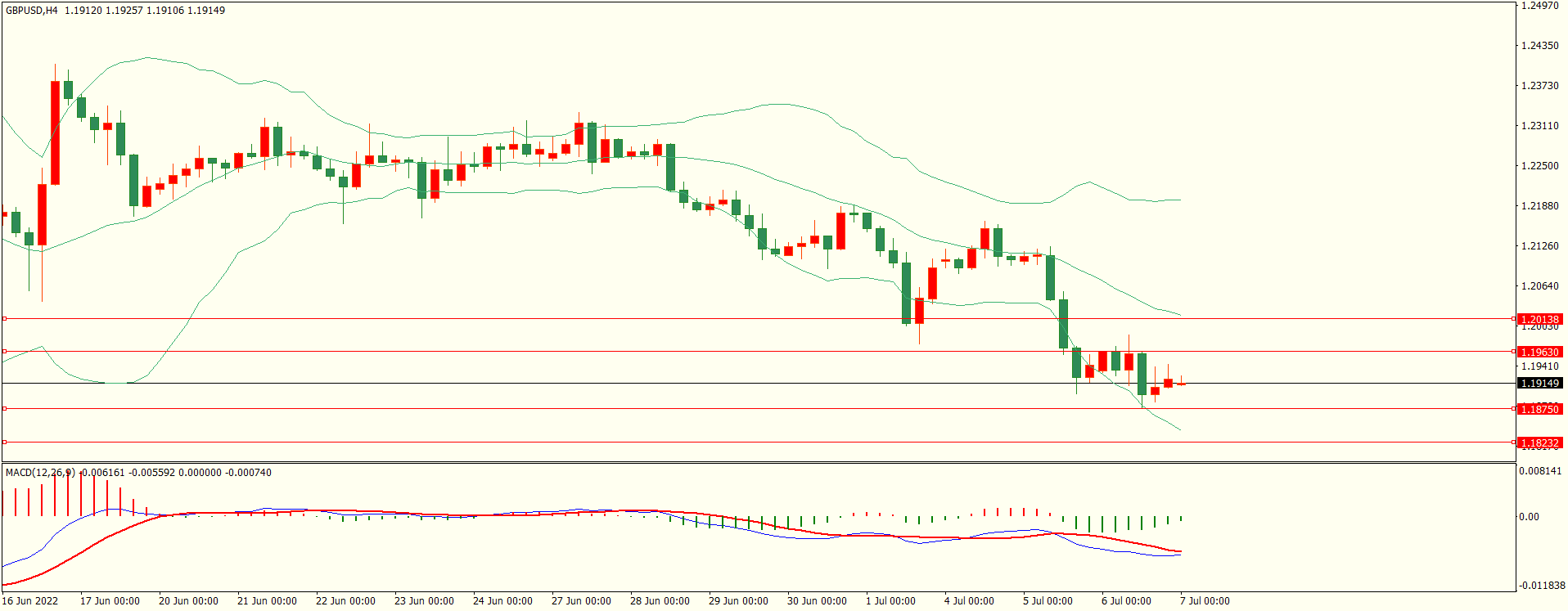Select the current price 1.19149 label

(1540, 383)
